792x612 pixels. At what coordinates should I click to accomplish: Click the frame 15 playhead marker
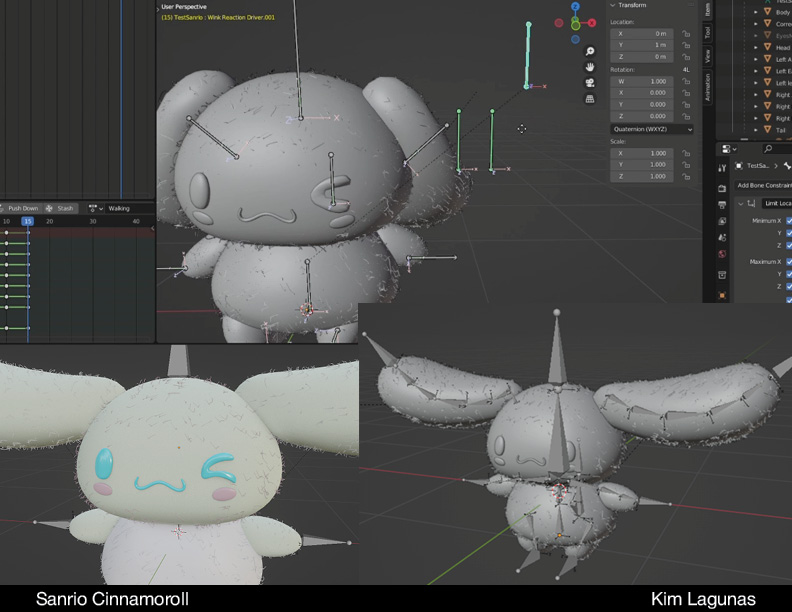point(27,221)
